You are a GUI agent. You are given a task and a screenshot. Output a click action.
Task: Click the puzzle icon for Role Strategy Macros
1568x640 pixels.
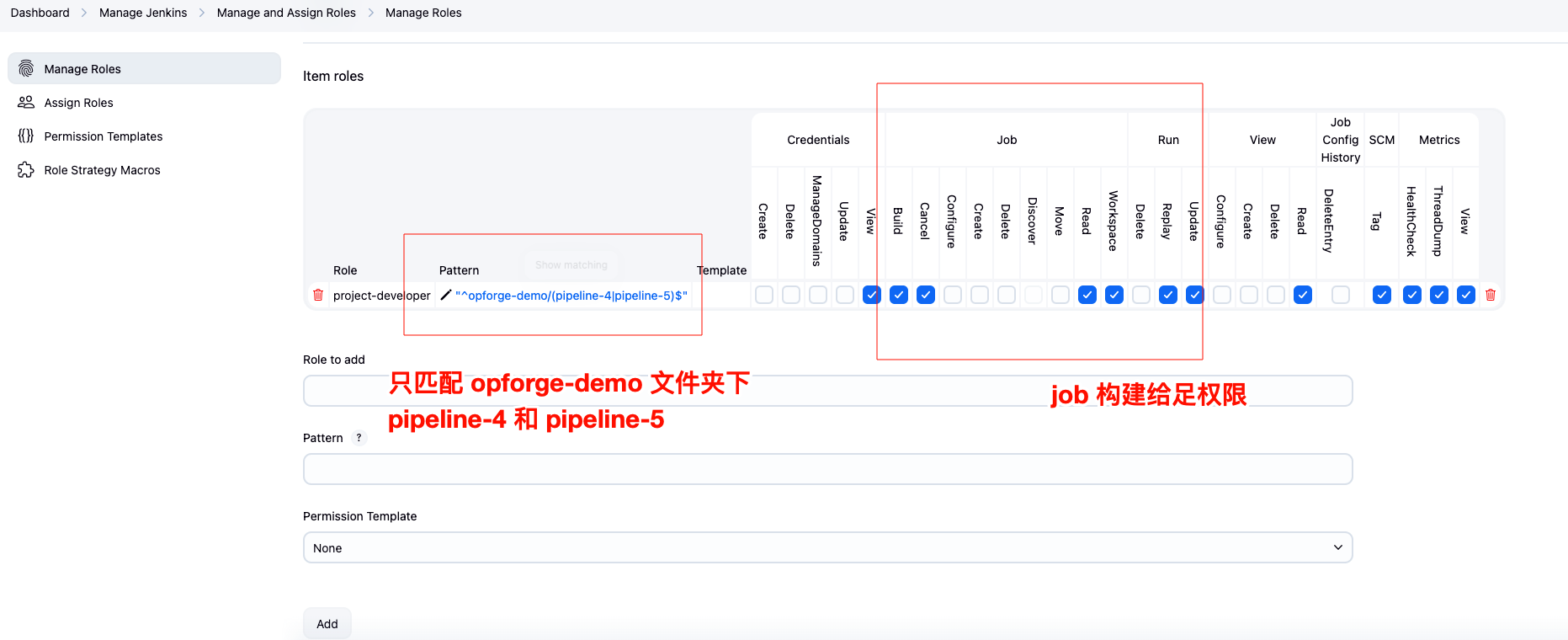26,170
